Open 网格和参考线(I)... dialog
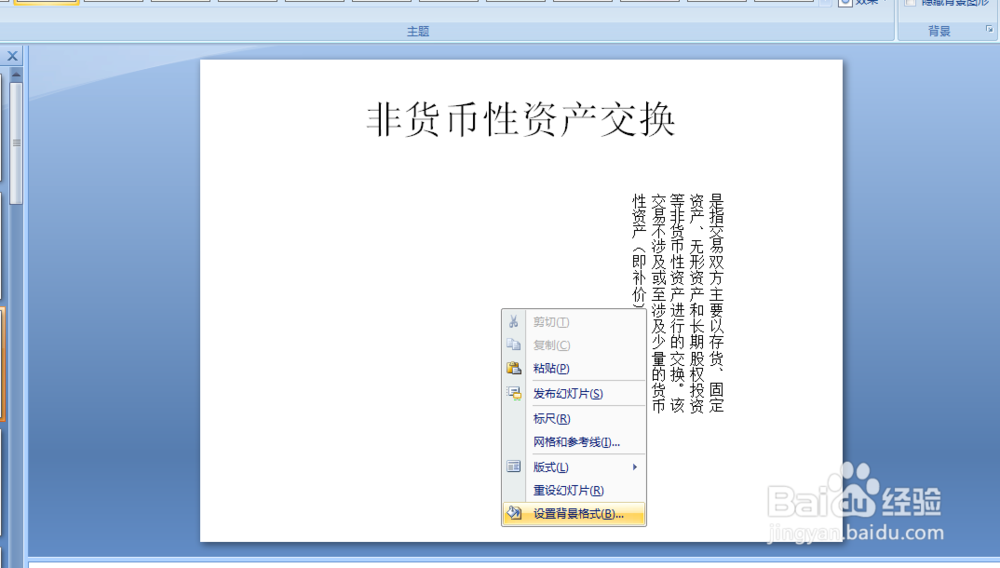 coord(573,442)
